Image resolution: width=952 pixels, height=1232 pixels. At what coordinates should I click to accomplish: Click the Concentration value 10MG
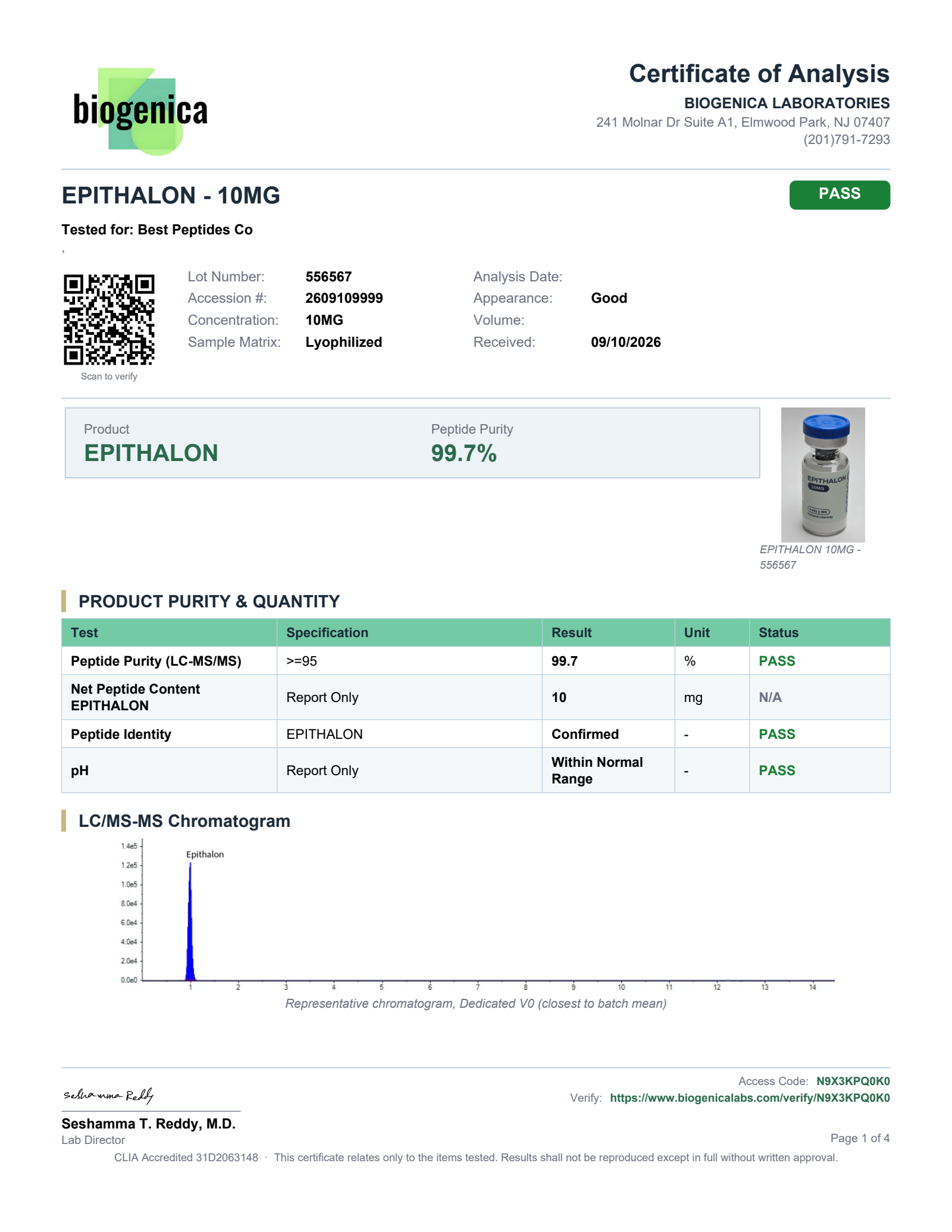(x=324, y=320)
